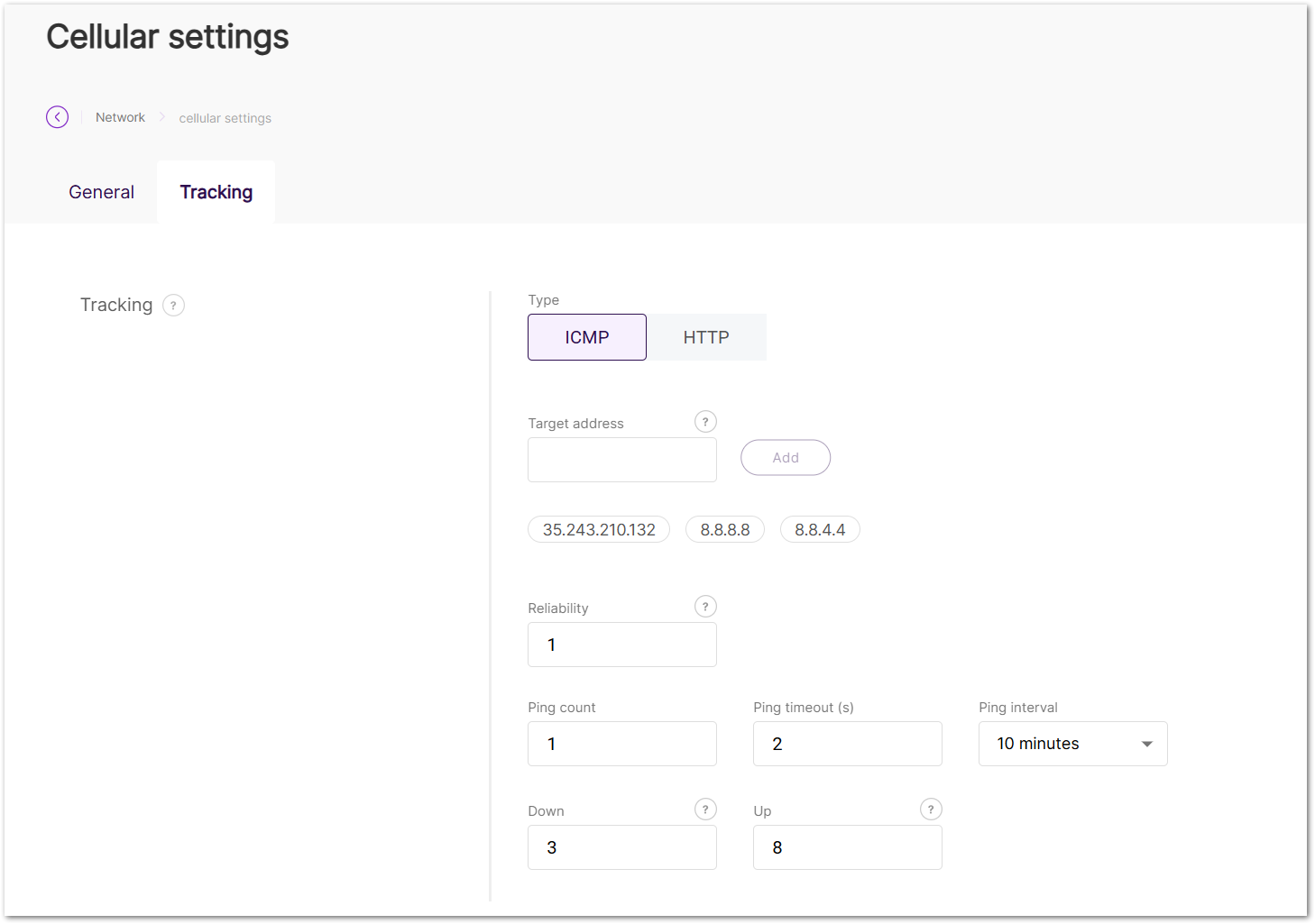
Task: Click the breadcrumb chevron after Network
Action: click(162, 117)
